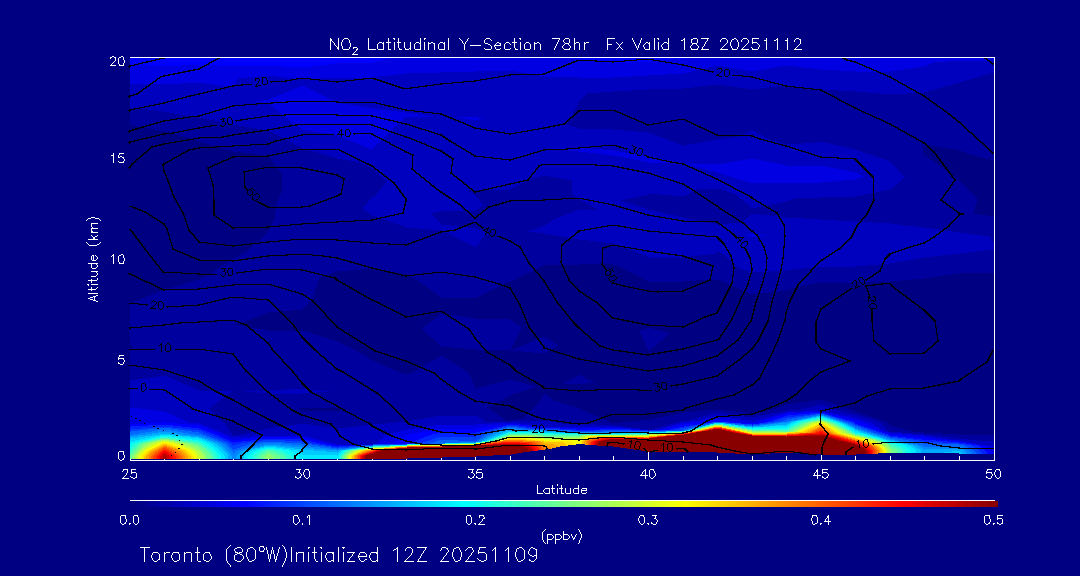Click the 15 km altitude tick label

[x=115, y=160]
